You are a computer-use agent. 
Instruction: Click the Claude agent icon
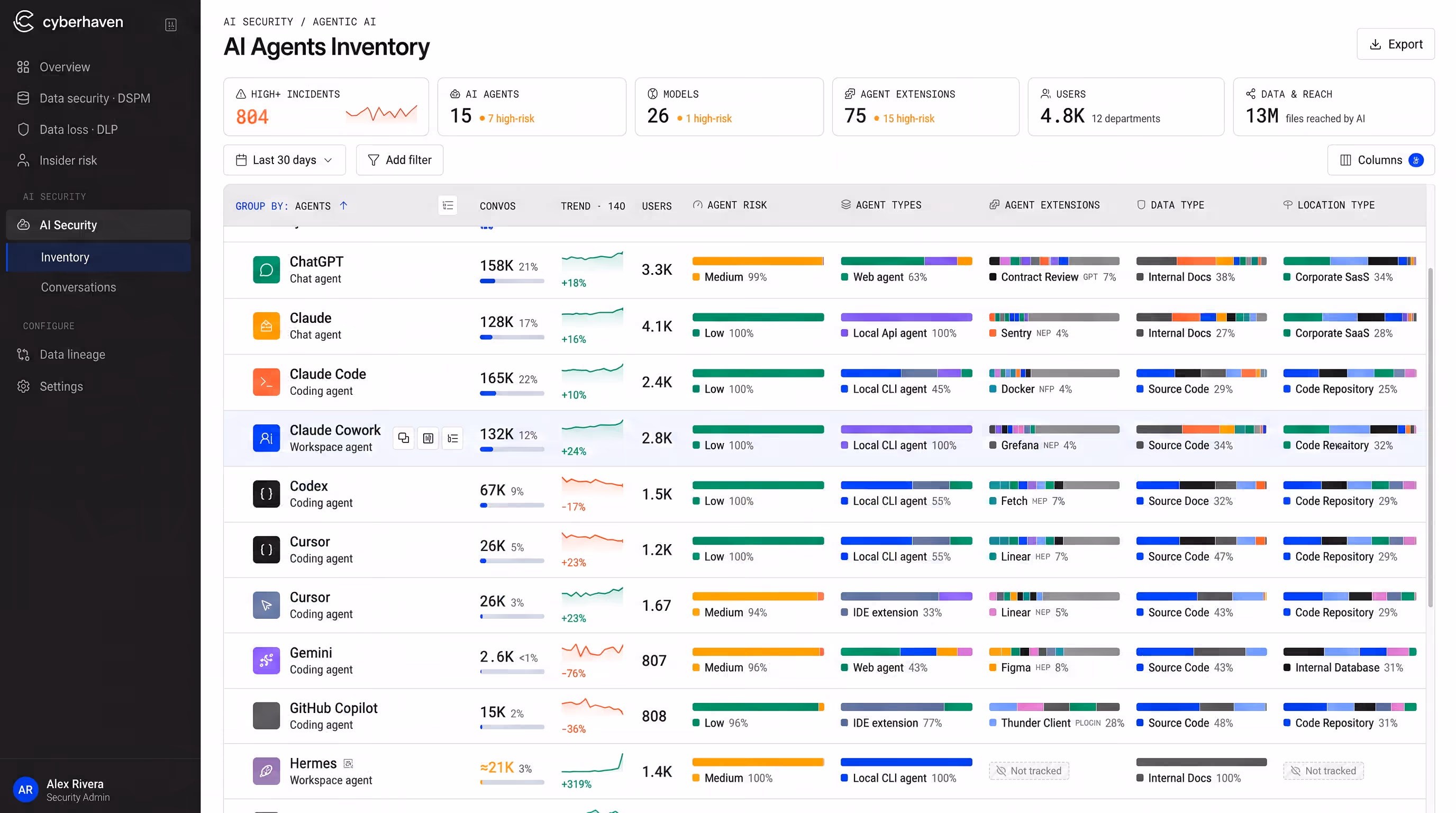point(266,326)
